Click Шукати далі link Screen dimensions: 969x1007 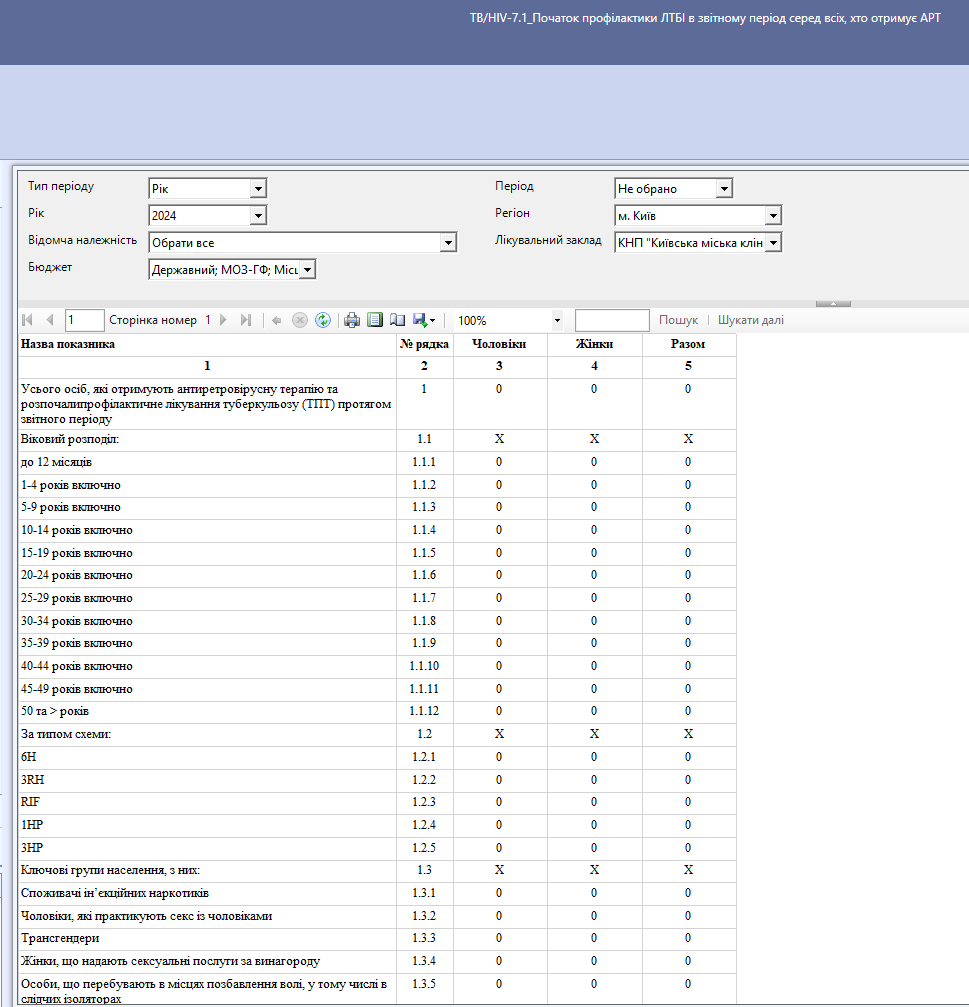(751, 320)
